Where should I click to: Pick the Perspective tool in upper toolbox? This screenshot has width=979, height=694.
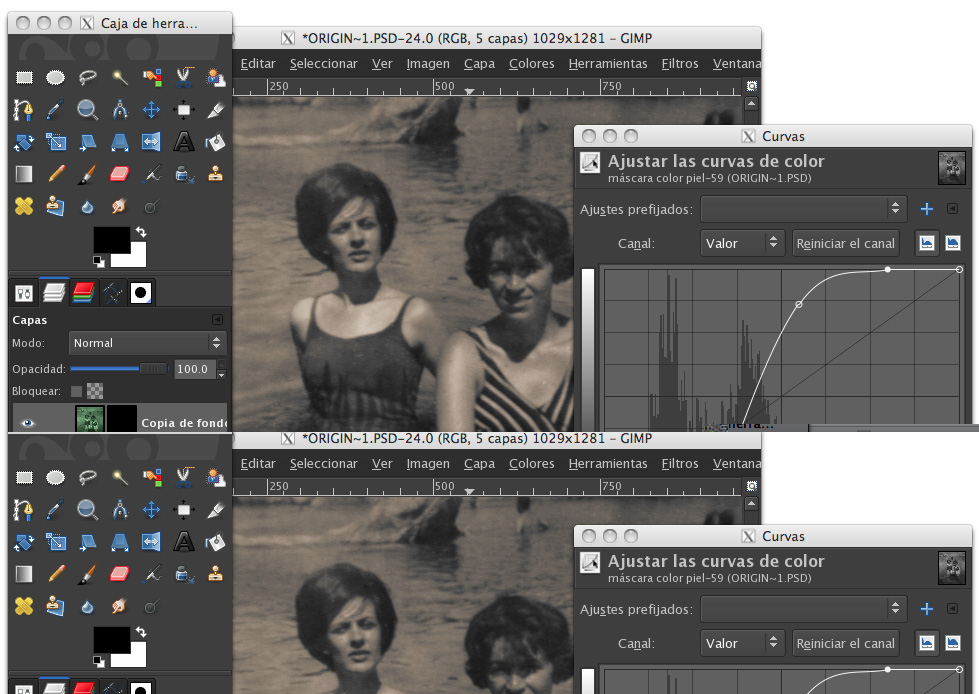(x=120, y=142)
